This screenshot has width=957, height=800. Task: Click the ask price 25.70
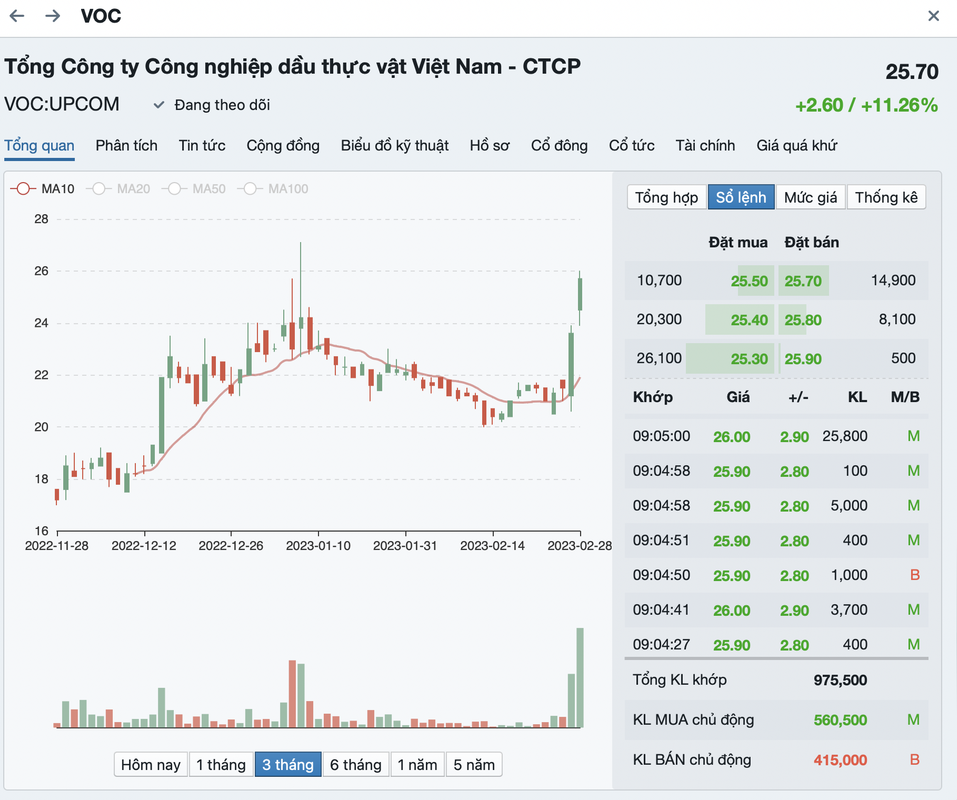[x=803, y=281]
